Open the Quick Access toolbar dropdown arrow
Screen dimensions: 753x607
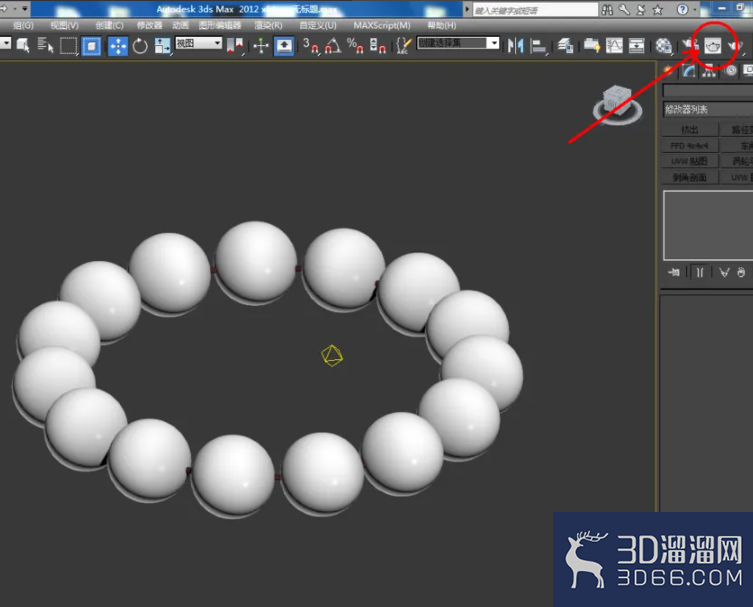24,9
